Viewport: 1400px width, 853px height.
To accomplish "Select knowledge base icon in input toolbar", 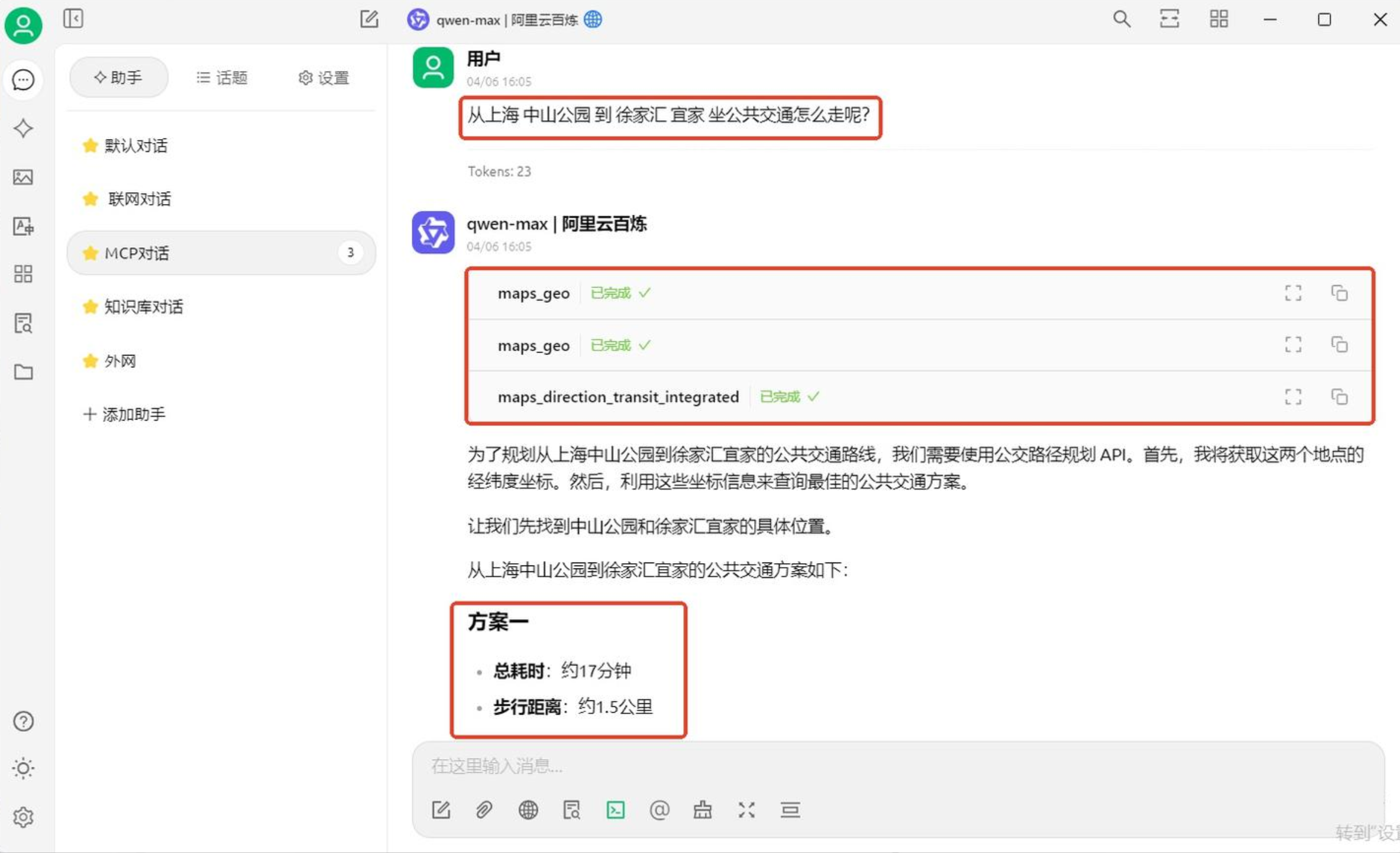I will click(571, 810).
